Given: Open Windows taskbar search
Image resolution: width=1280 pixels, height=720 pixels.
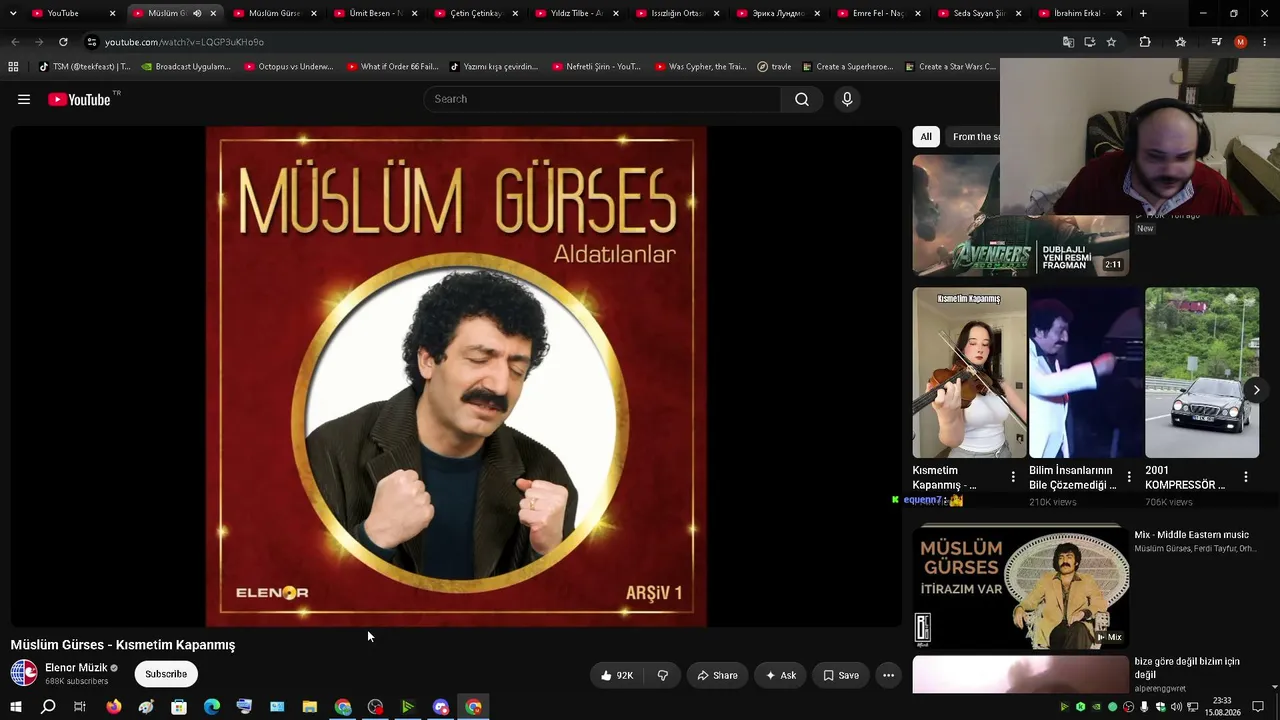Looking at the screenshot, I should tap(47, 707).
